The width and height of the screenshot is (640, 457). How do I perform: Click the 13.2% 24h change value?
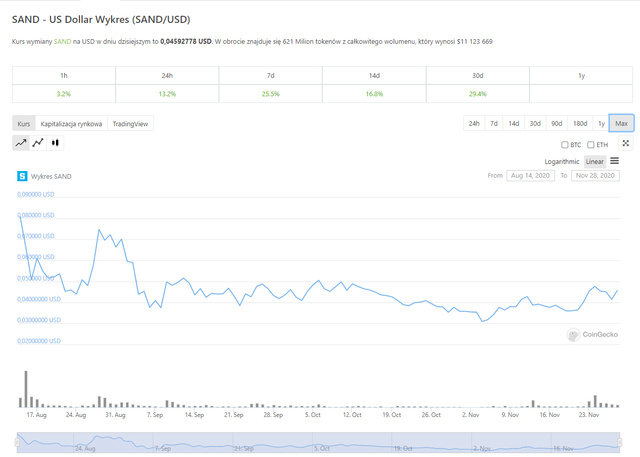point(167,94)
